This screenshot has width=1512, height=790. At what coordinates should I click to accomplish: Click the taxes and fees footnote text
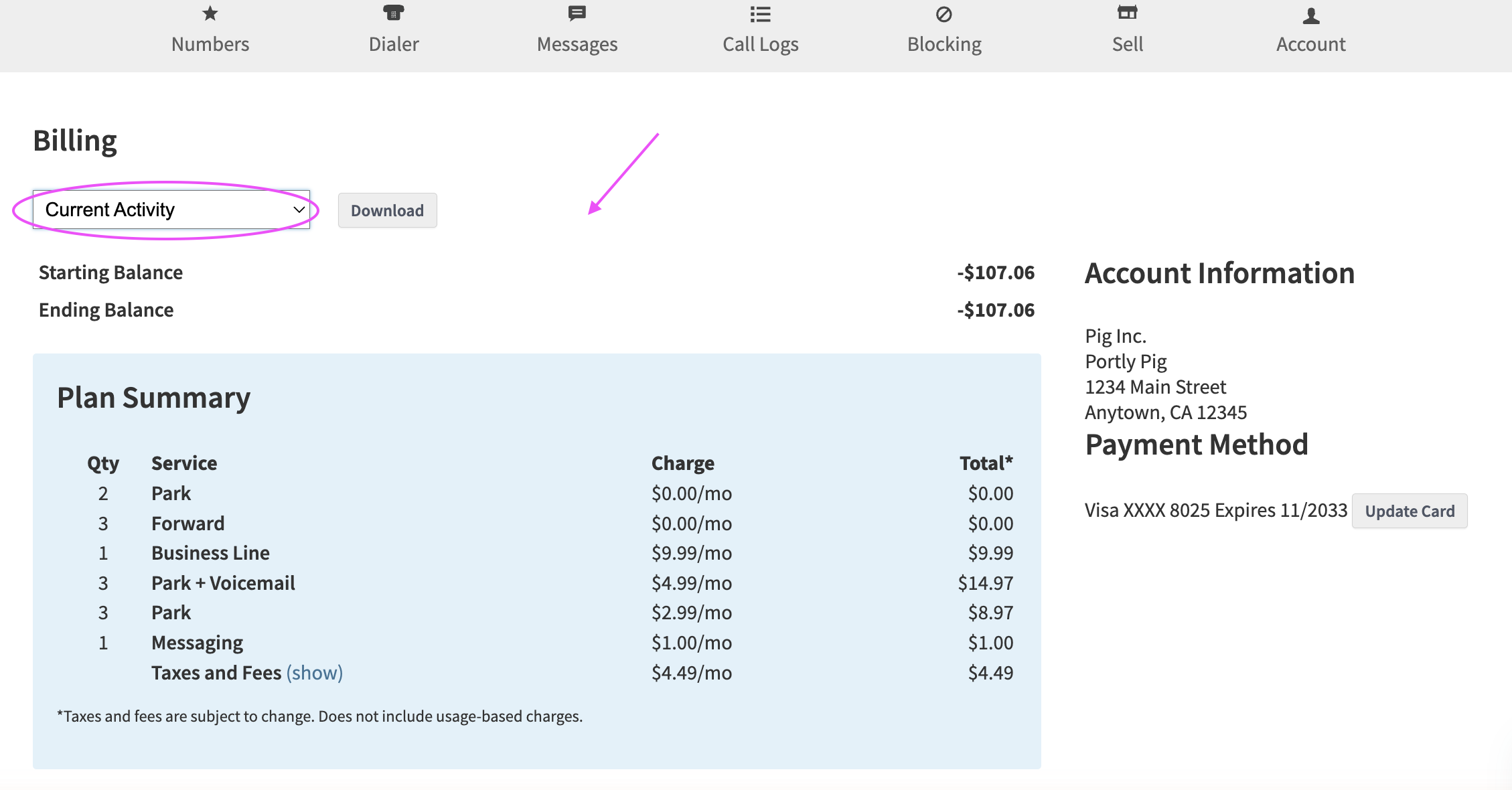coord(320,716)
